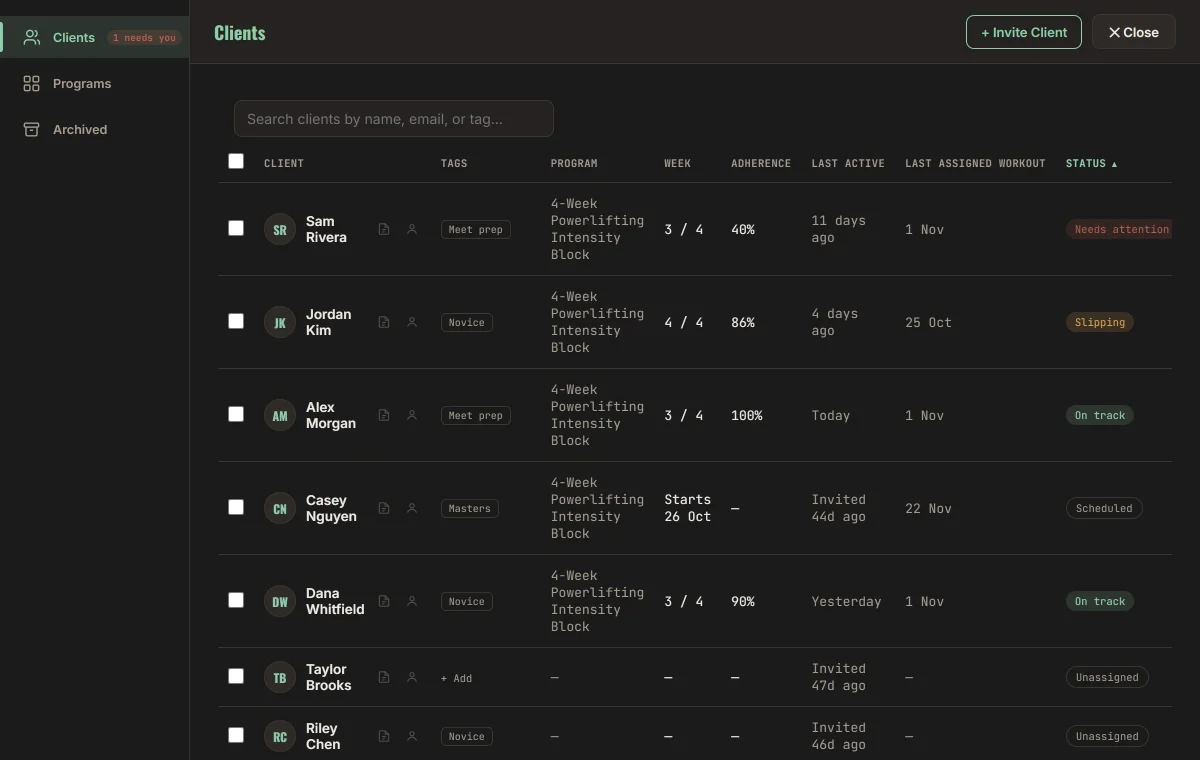Sort by the Last Active column header
Image resolution: width=1200 pixels, height=760 pixels.
[848, 163]
